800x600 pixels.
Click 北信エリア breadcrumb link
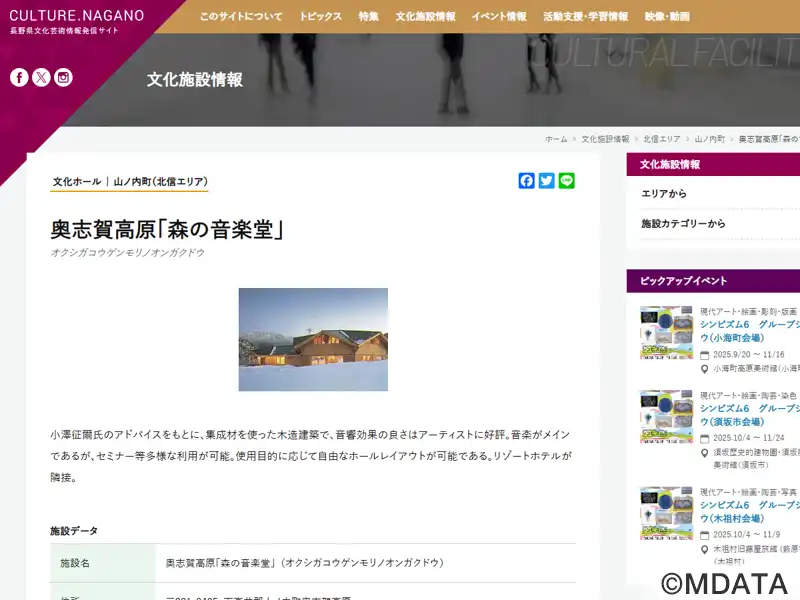point(662,139)
